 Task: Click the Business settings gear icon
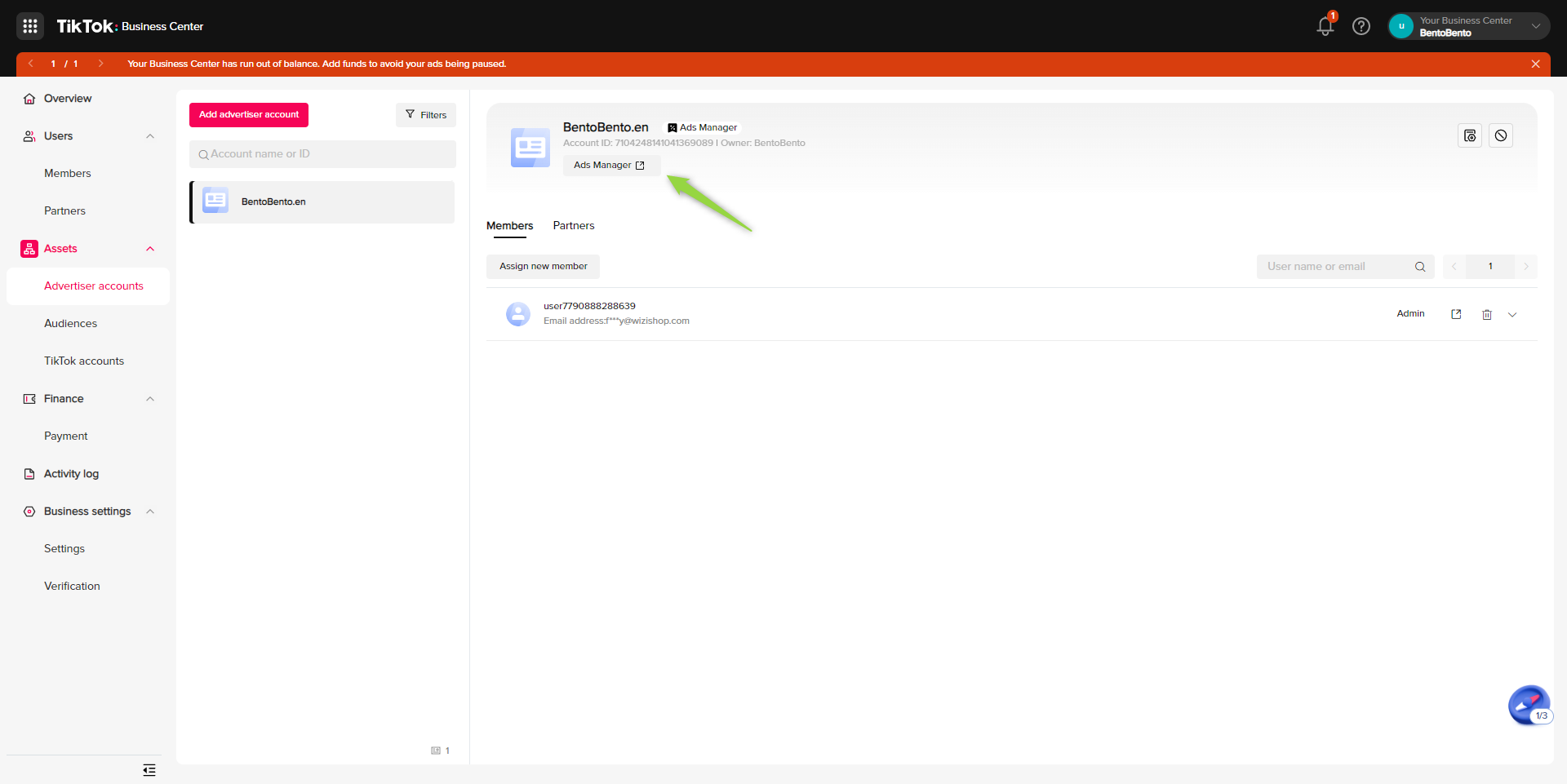29,512
